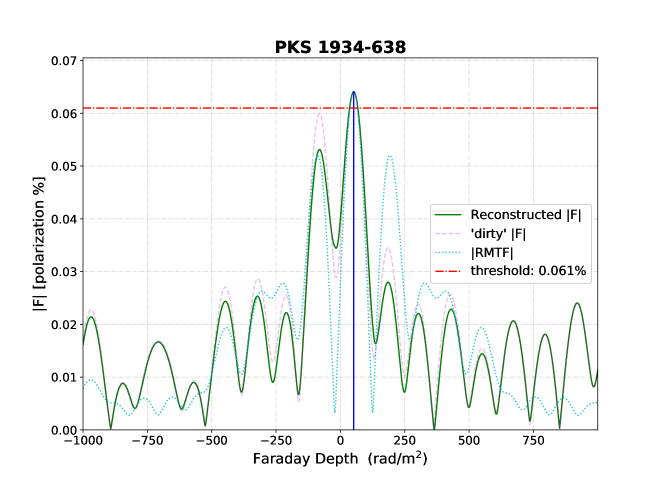The image size is (664, 483).
Task: Click cyan dotted sample beside |RMTF|
Action: (x=448, y=252)
